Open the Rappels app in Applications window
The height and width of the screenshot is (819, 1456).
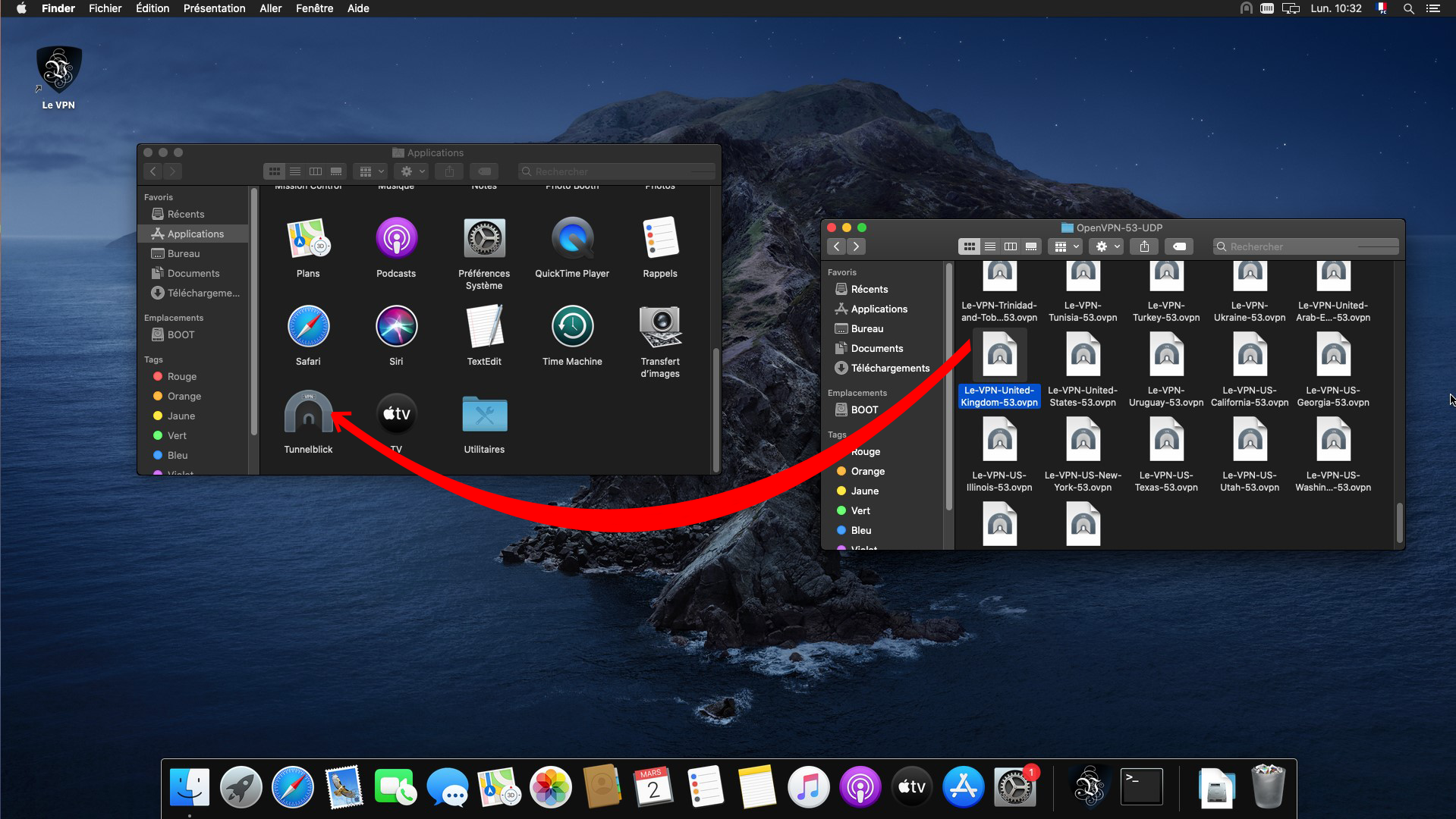click(x=660, y=238)
